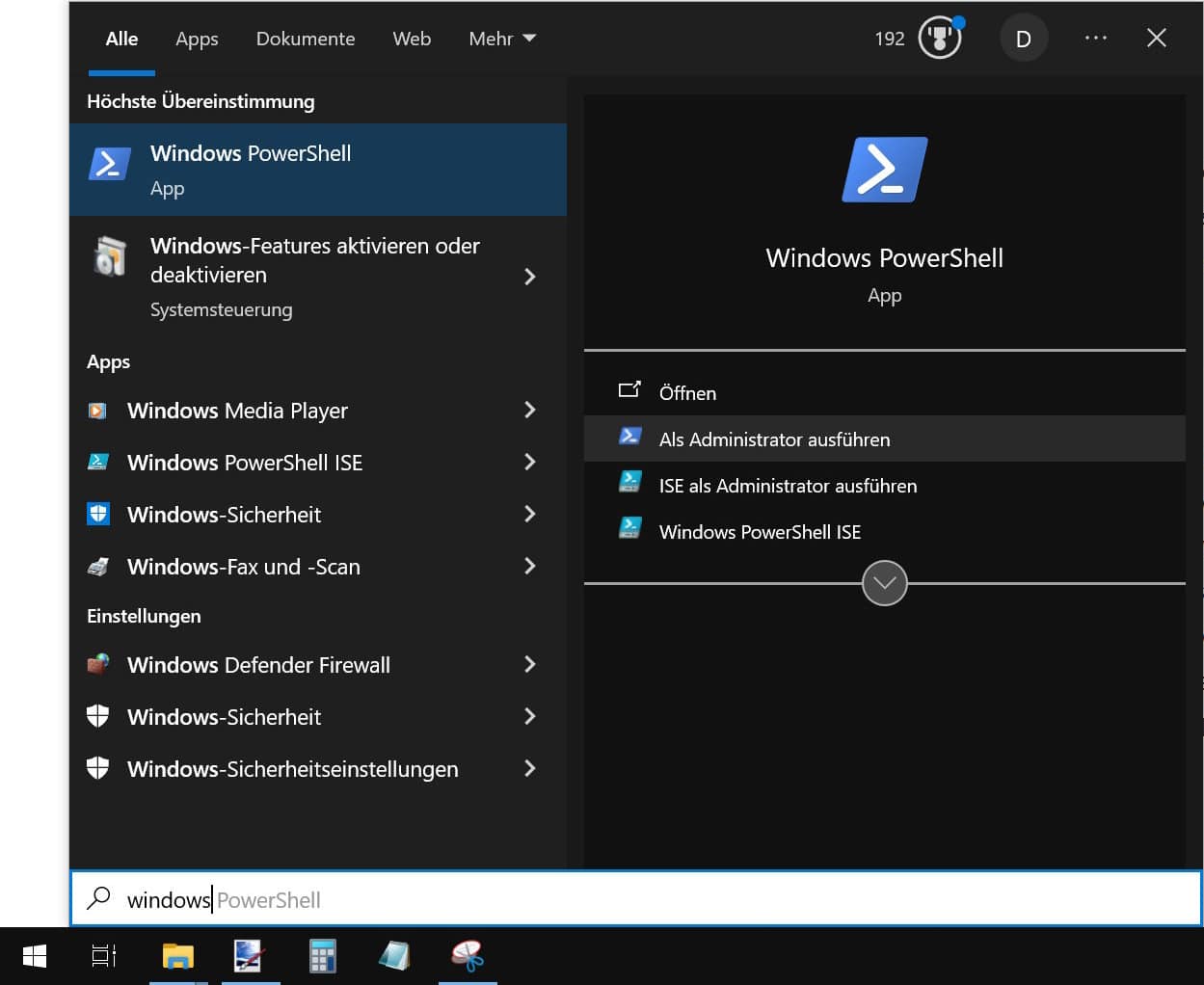Click the Windows PowerShell ISE app icon in Apps list
Screen dimensions: 1204x985
click(x=97, y=463)
